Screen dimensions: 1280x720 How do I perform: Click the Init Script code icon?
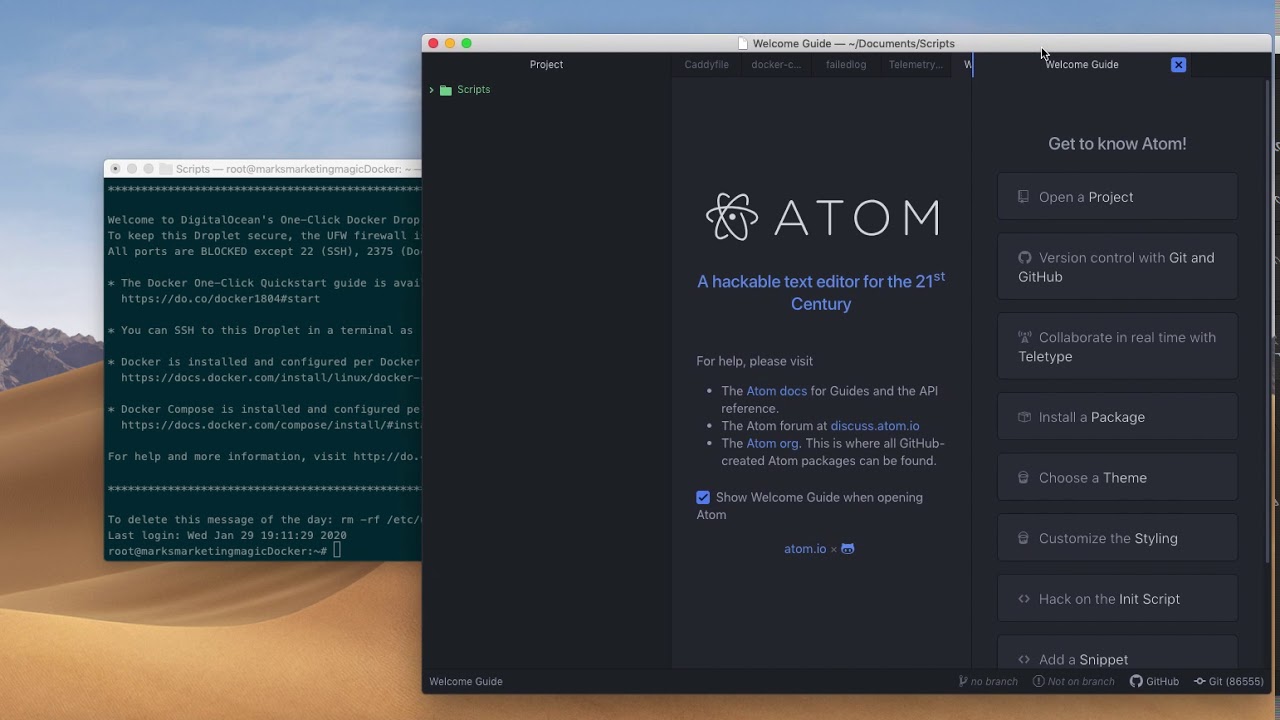pyautogui.click(x=1024, y=599)
